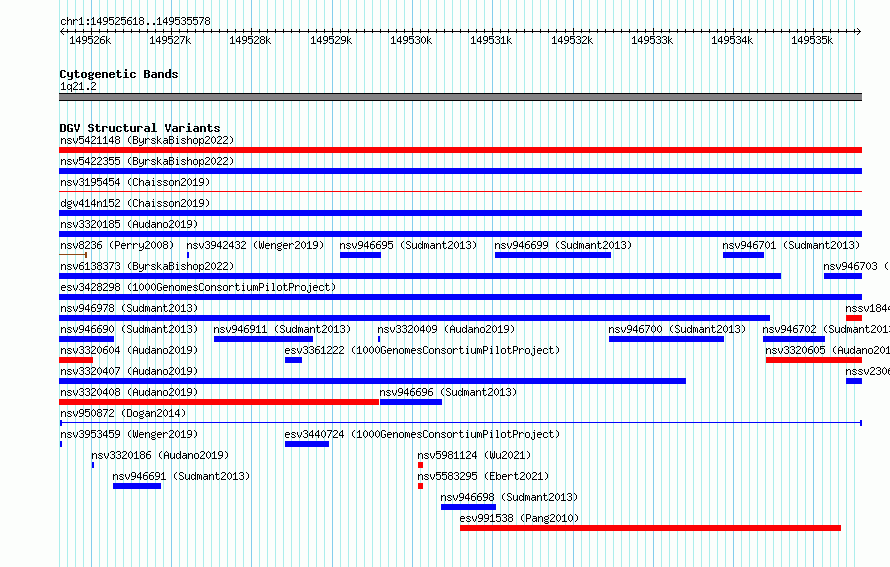Click the small red marker under nsv5583295
Viewport: 890px width, 567px height.
421,486
